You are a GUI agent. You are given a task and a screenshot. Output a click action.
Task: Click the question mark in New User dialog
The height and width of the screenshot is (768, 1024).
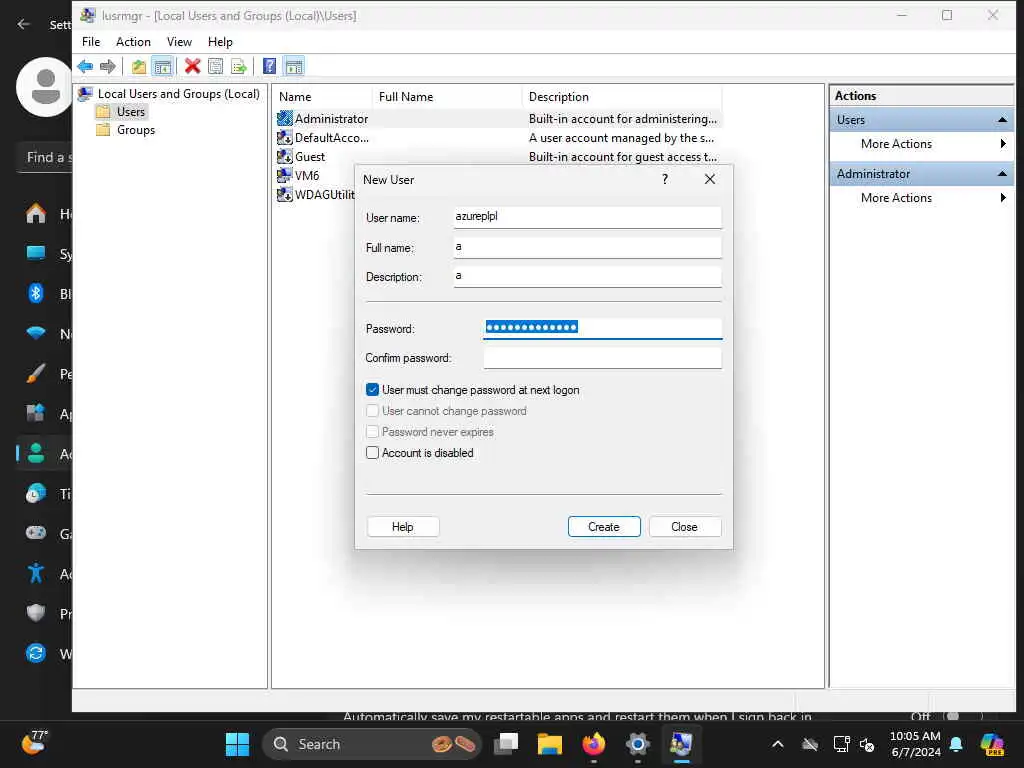pos(665,179)
